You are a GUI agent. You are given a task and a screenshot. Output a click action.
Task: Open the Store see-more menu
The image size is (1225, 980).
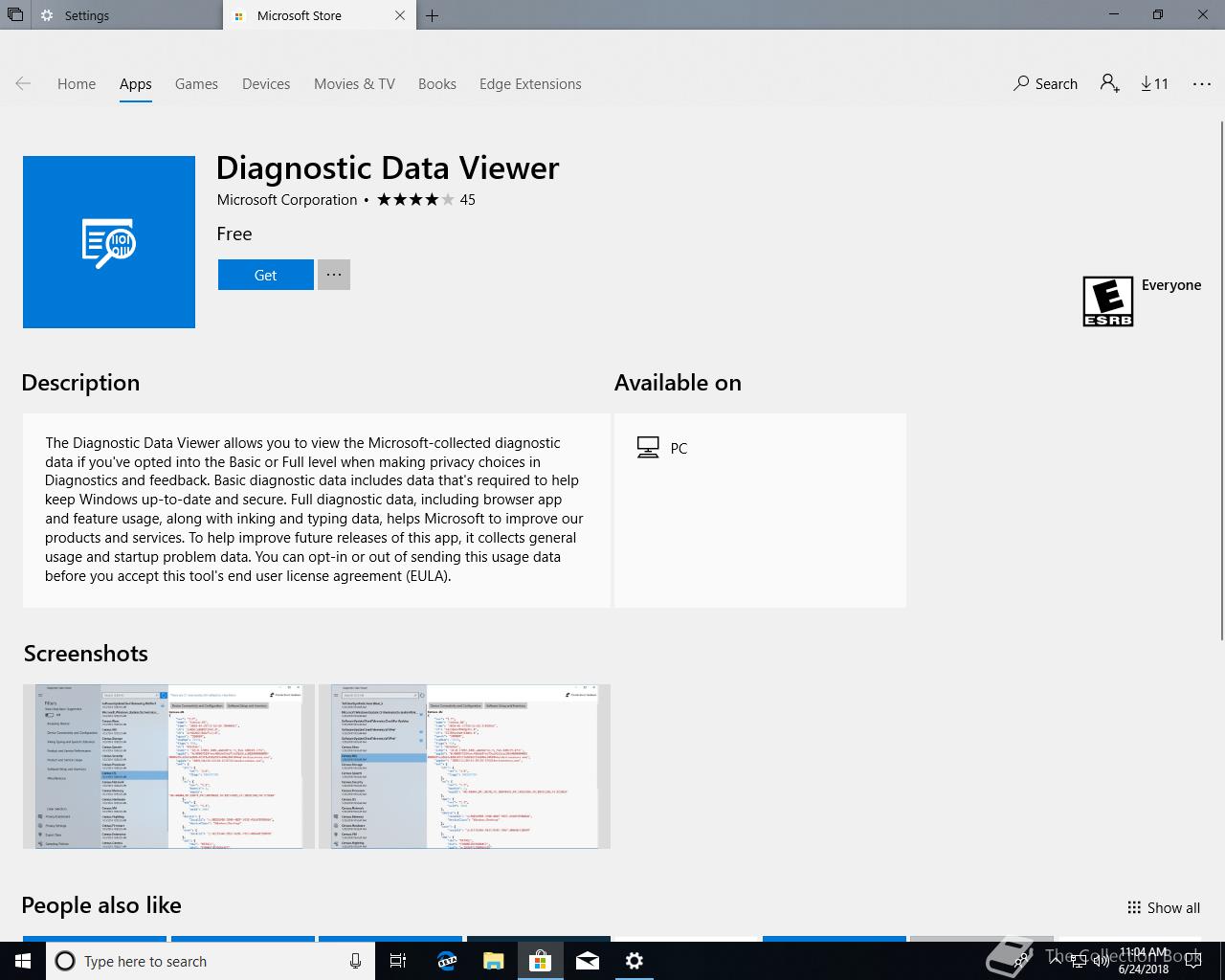1202,84
